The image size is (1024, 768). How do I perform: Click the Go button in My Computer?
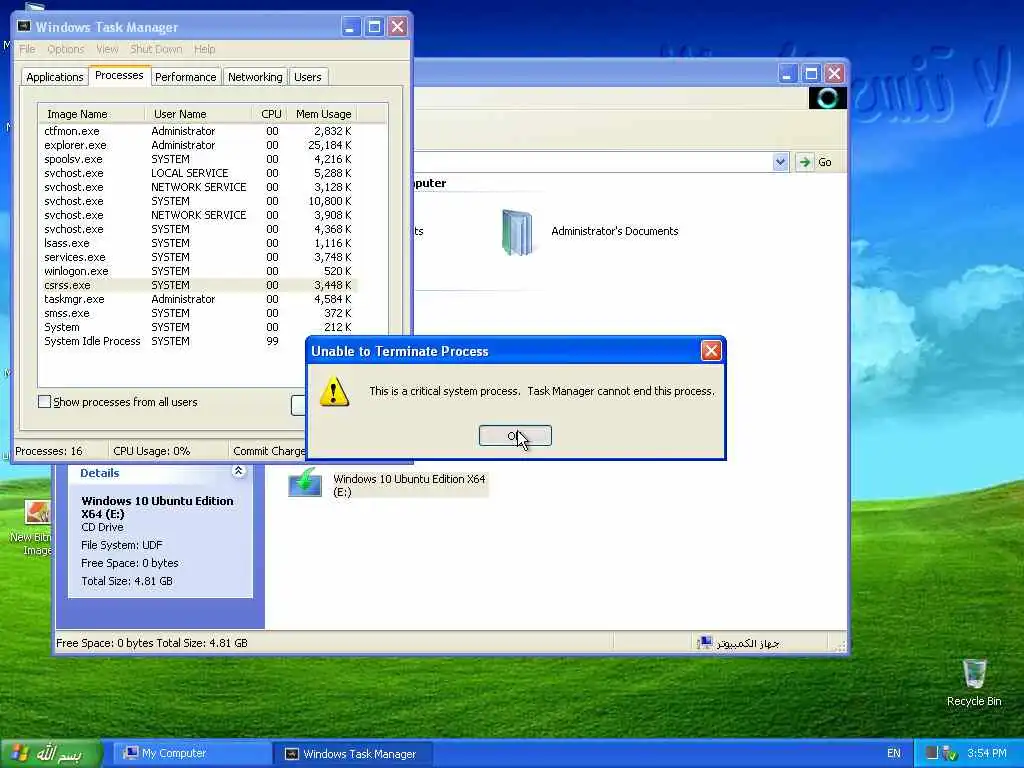(814, 162)
